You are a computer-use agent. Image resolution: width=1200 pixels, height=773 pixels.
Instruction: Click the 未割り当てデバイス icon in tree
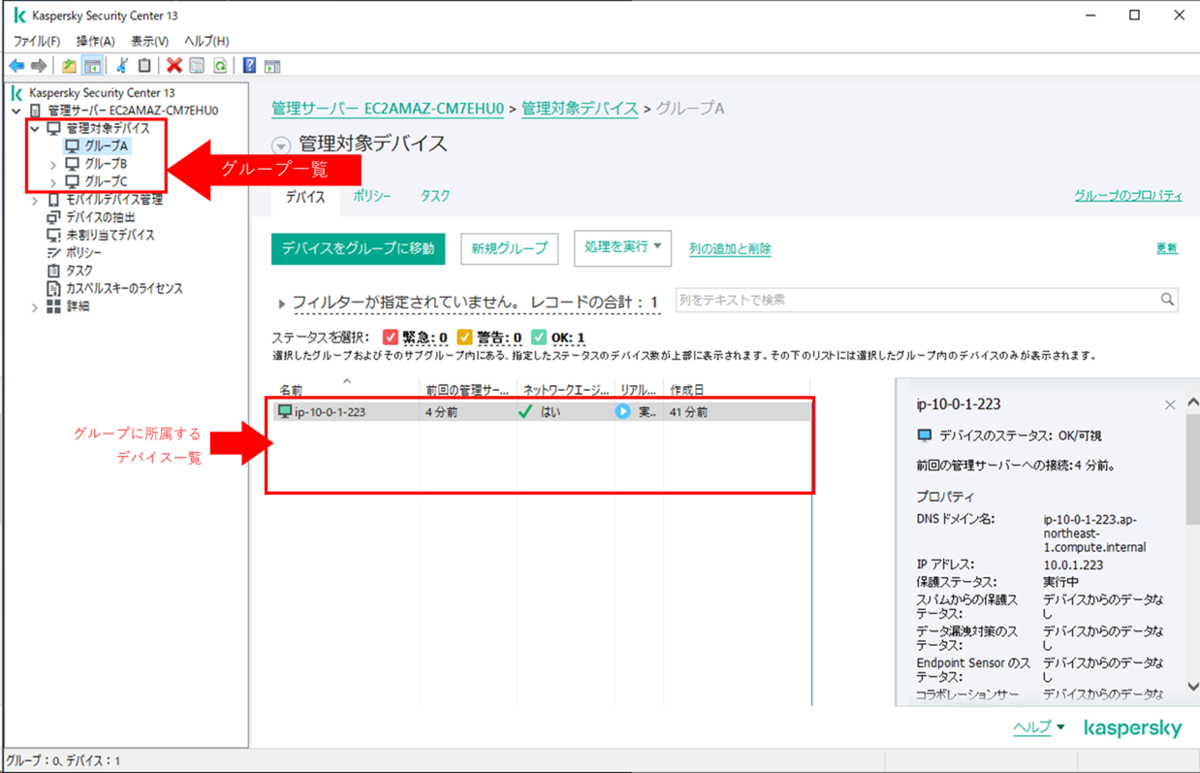click(x=54, y=235)
